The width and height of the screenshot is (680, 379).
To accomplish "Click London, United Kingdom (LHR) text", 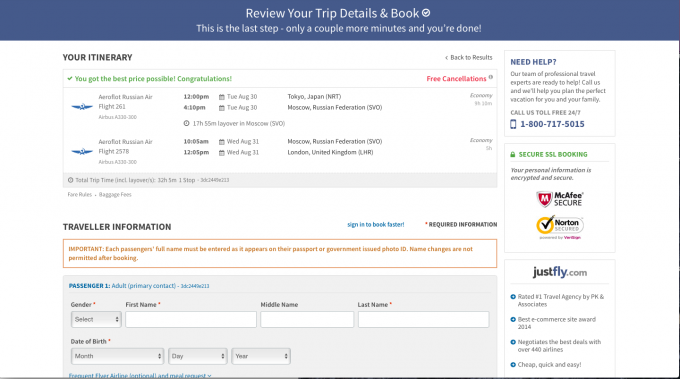I will pos(330,153).
